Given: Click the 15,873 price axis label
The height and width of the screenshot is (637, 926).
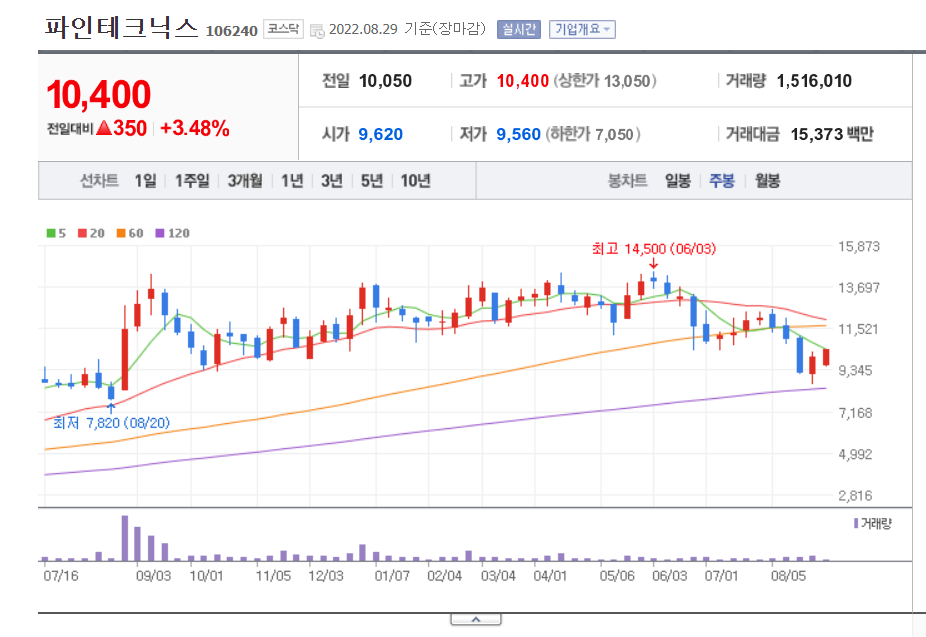Looking at the screenshot, I should [x=859, y=246].
